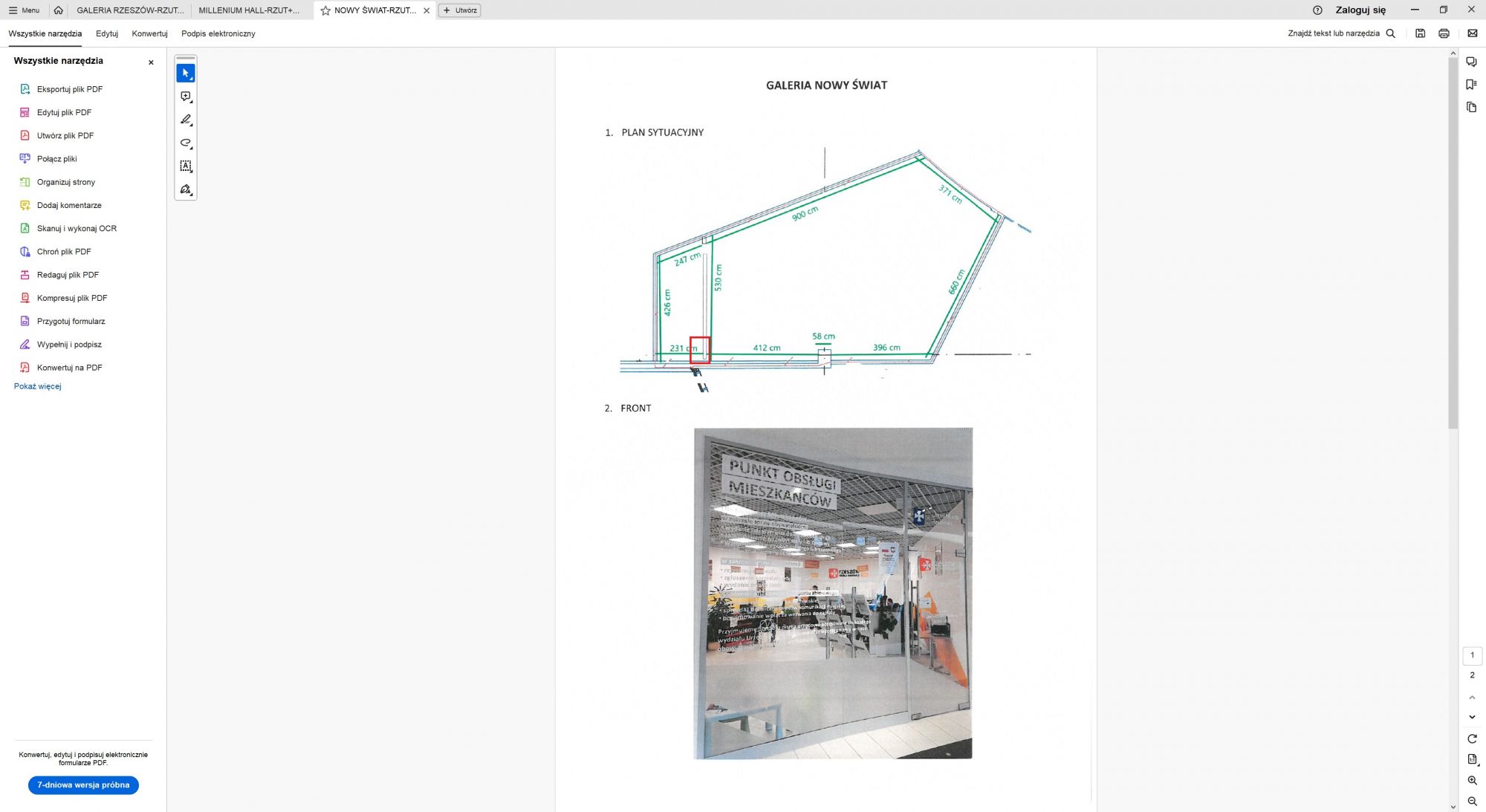This screenshot has width=1486, height=812.
Task: Select the highlighter pen tool
Action: tap(186, 120)
